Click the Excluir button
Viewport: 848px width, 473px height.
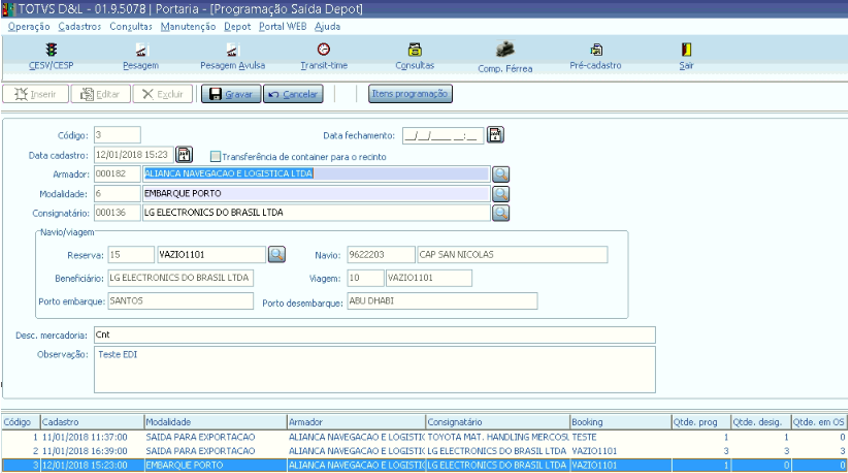[163, 94]
